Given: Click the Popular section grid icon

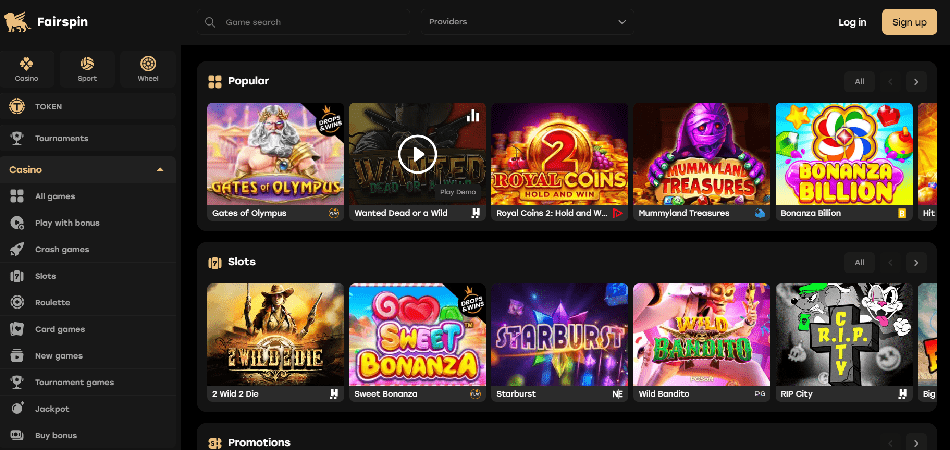Looking at the screenshot, I should (x=214, y=82).
